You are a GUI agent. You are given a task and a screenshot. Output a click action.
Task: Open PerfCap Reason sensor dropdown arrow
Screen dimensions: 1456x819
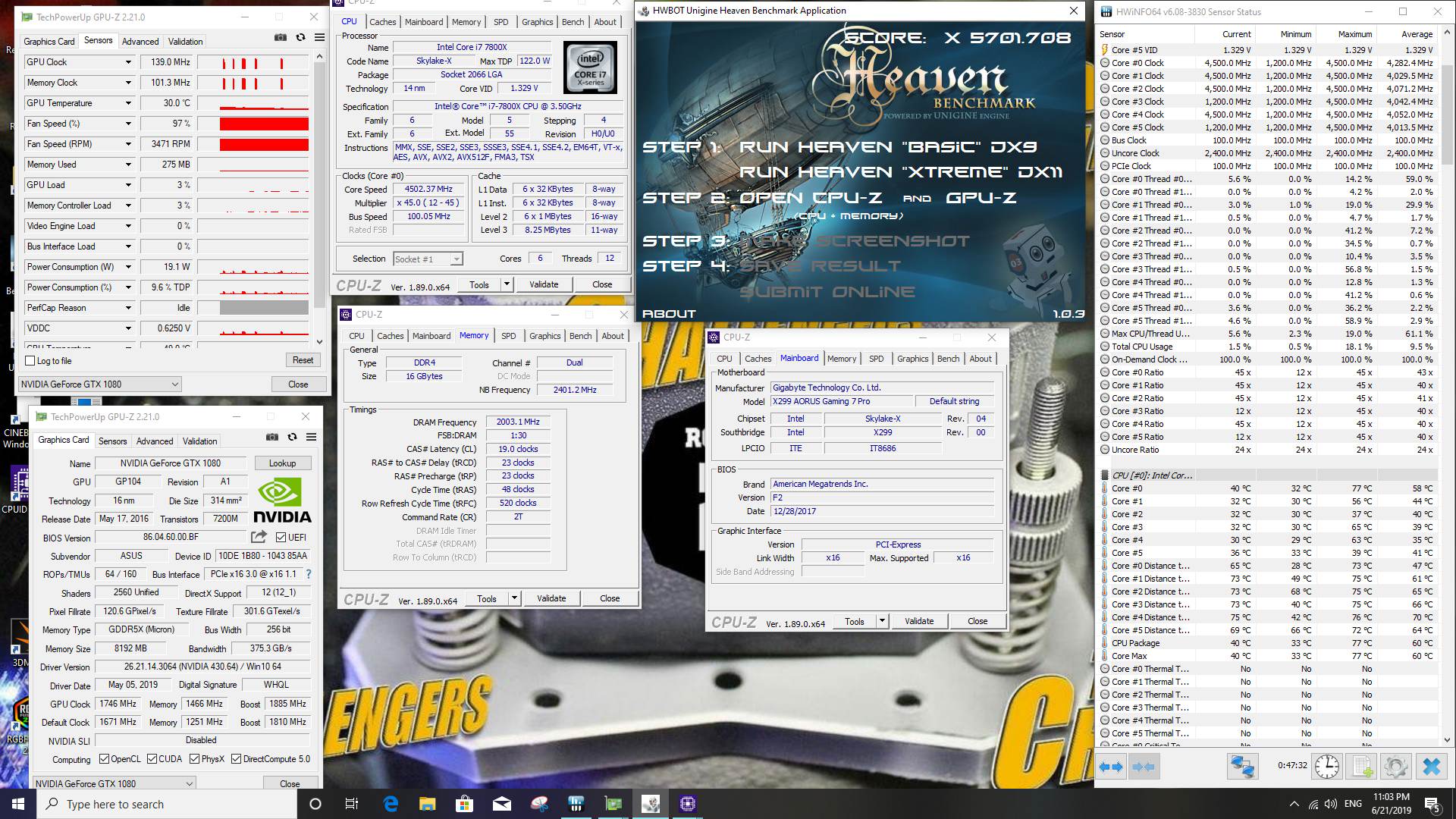click(x=128, y=308)
